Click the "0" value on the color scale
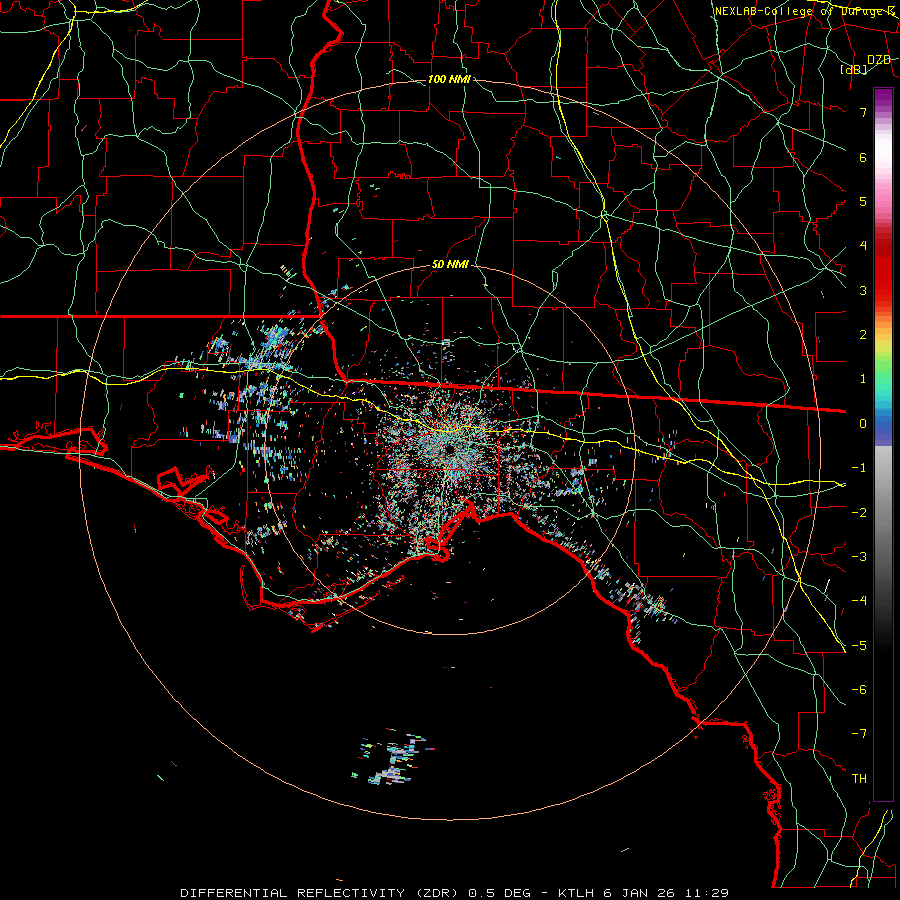This screenshot has width=900, height=900. click(x=863, y=424)
